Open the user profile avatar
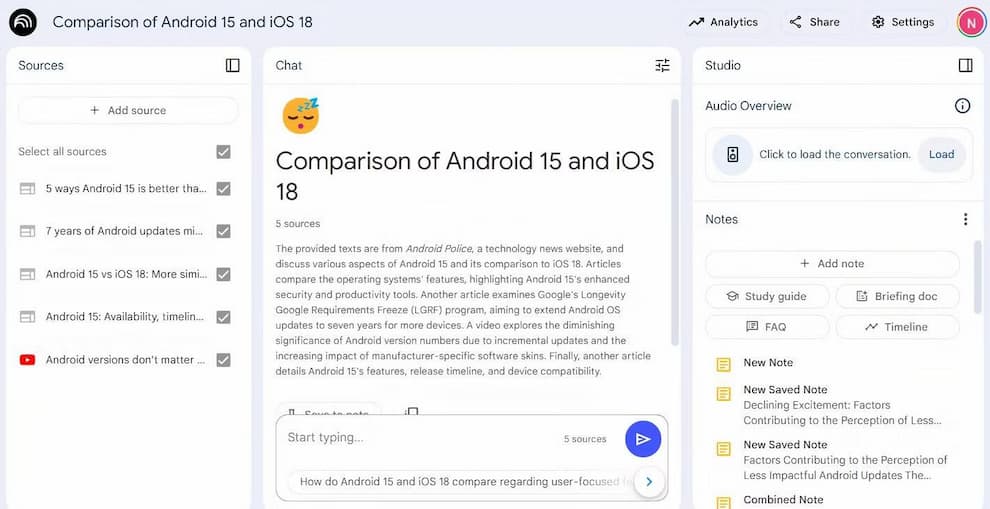Image resolution: width=990 pixels, height=509 pixels. (x=970, y=22)
